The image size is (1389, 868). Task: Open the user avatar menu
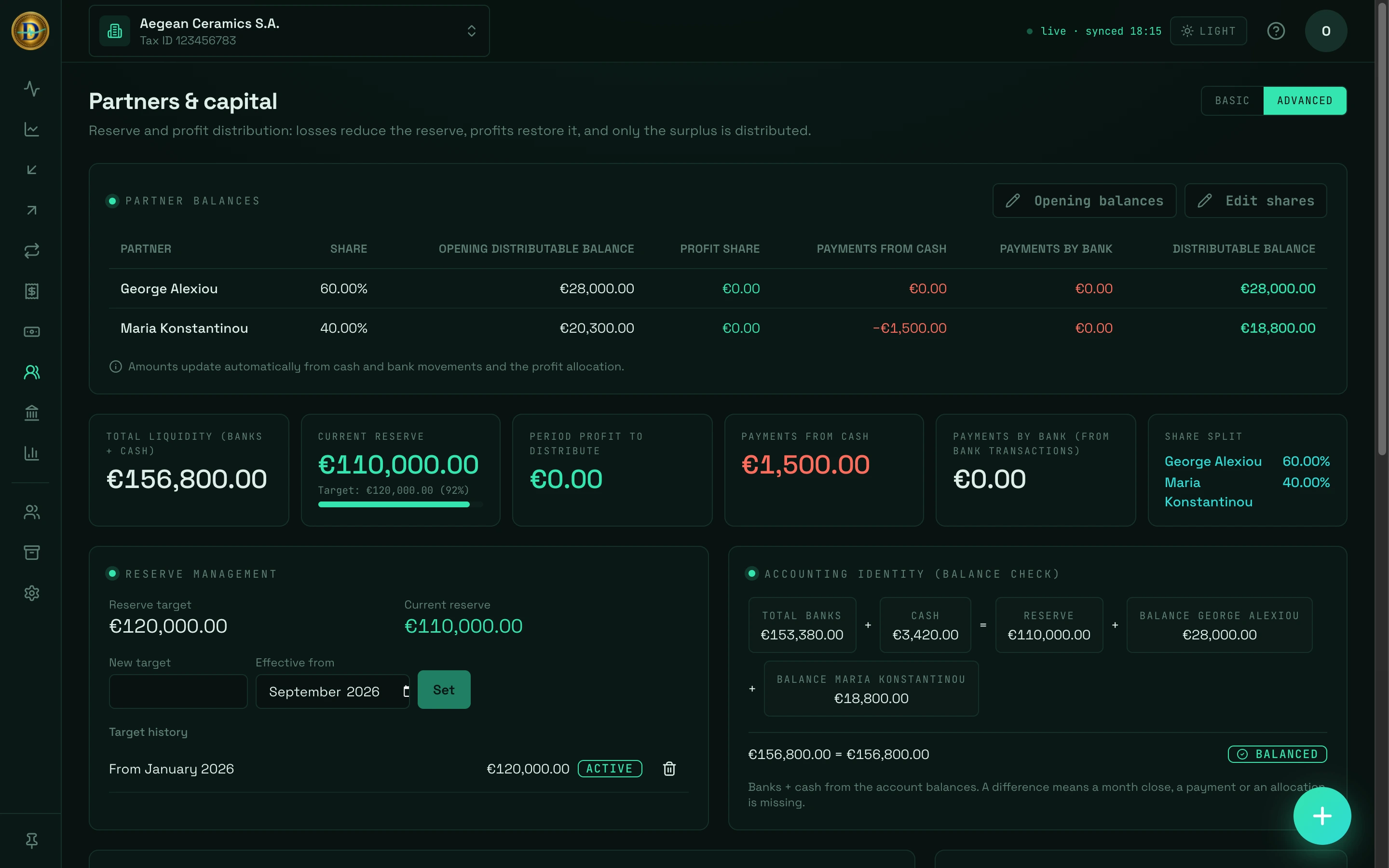click(x=1326, y=31)
